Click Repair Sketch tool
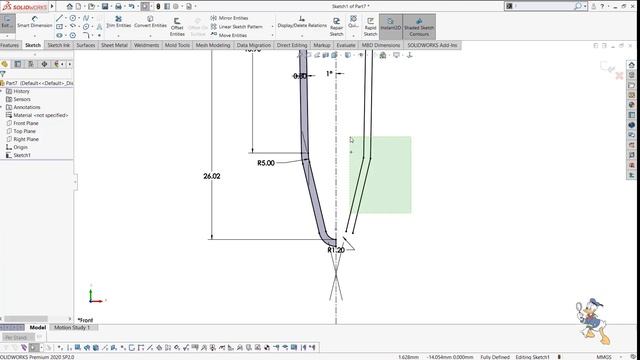640x360 pixels. [x=336, y=27]
